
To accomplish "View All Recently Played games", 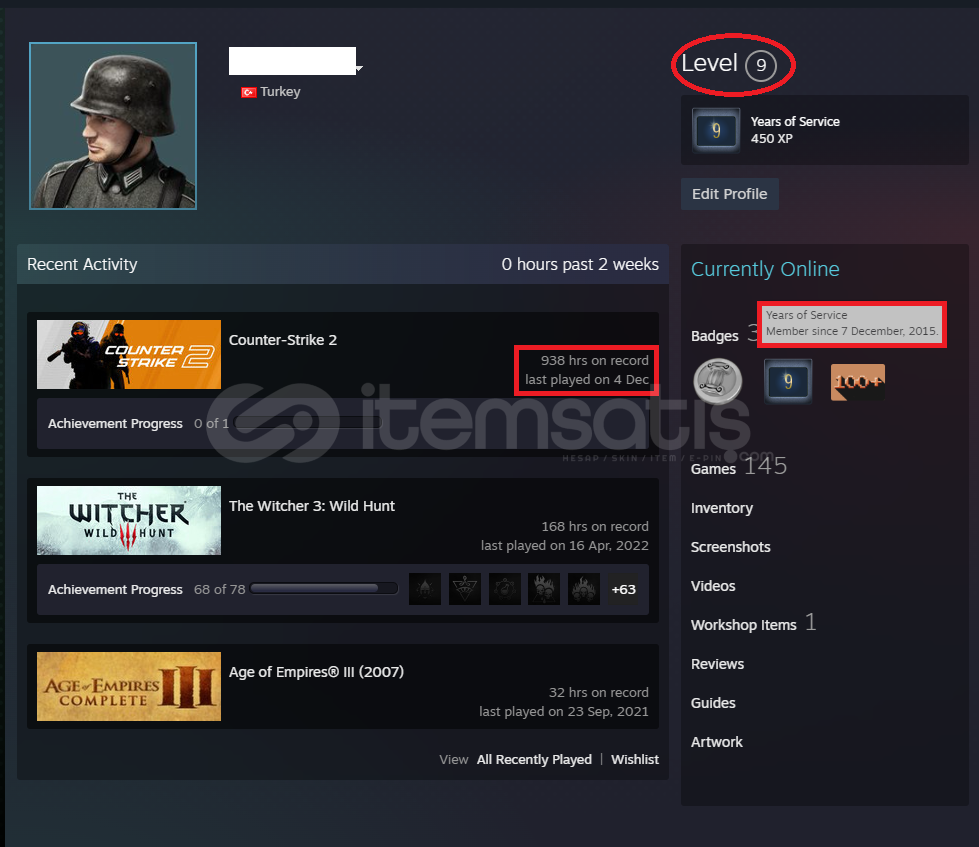I will coord(534,760).
